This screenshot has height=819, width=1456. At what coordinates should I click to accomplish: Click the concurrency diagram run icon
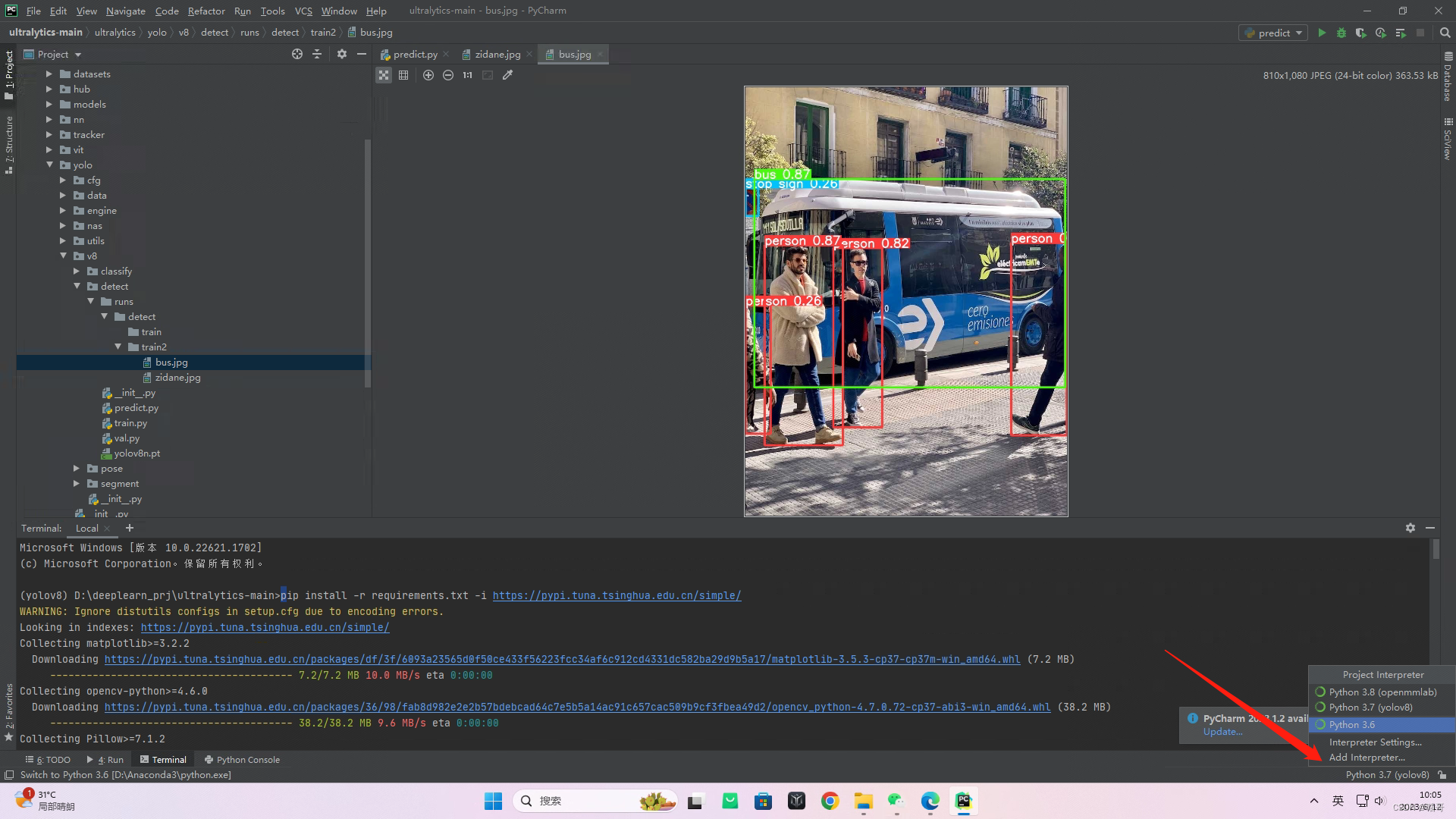pos(1401,33)
